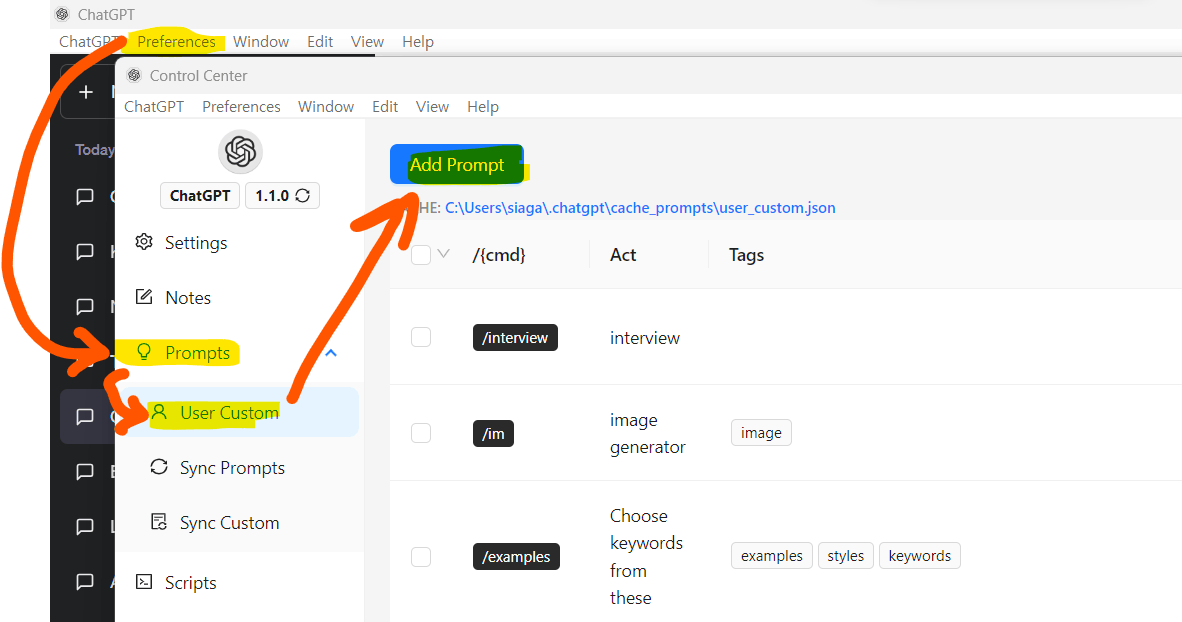Click the plus new chat icon in ChatGPT window

pyautogui.click(x=86, y=92)
